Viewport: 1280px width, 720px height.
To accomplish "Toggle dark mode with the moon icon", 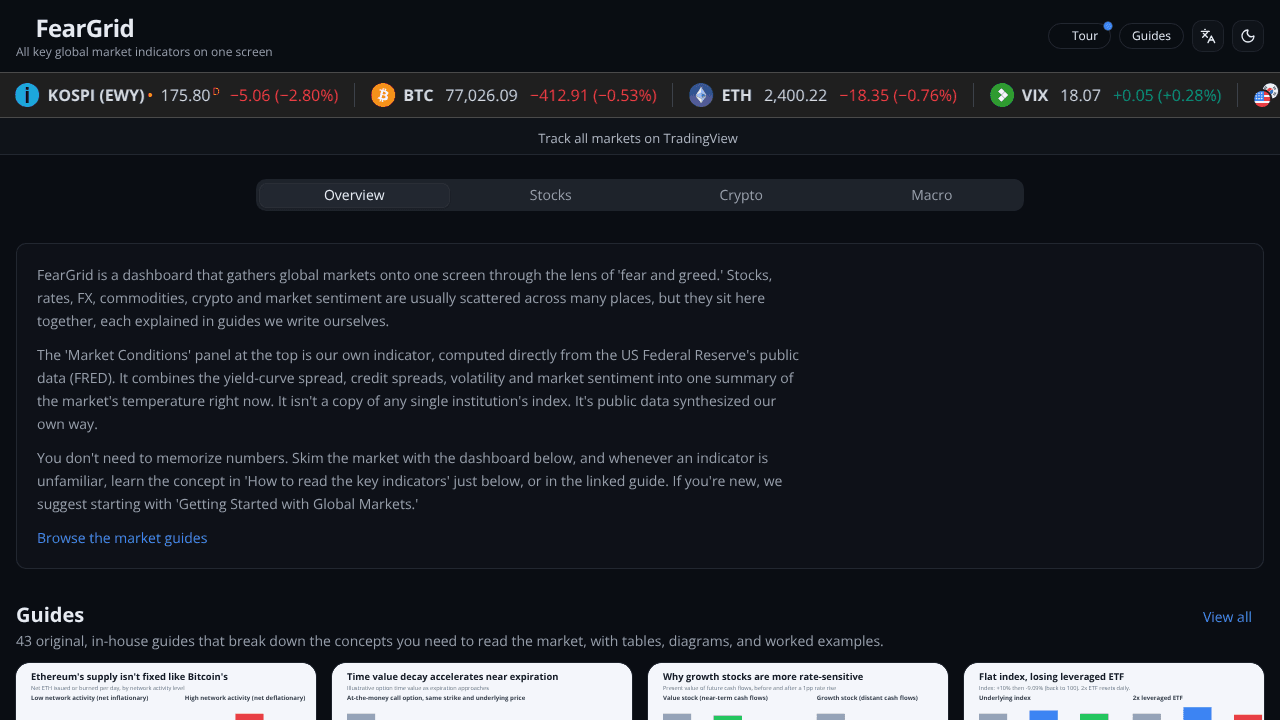I will tap(1248, 36).
